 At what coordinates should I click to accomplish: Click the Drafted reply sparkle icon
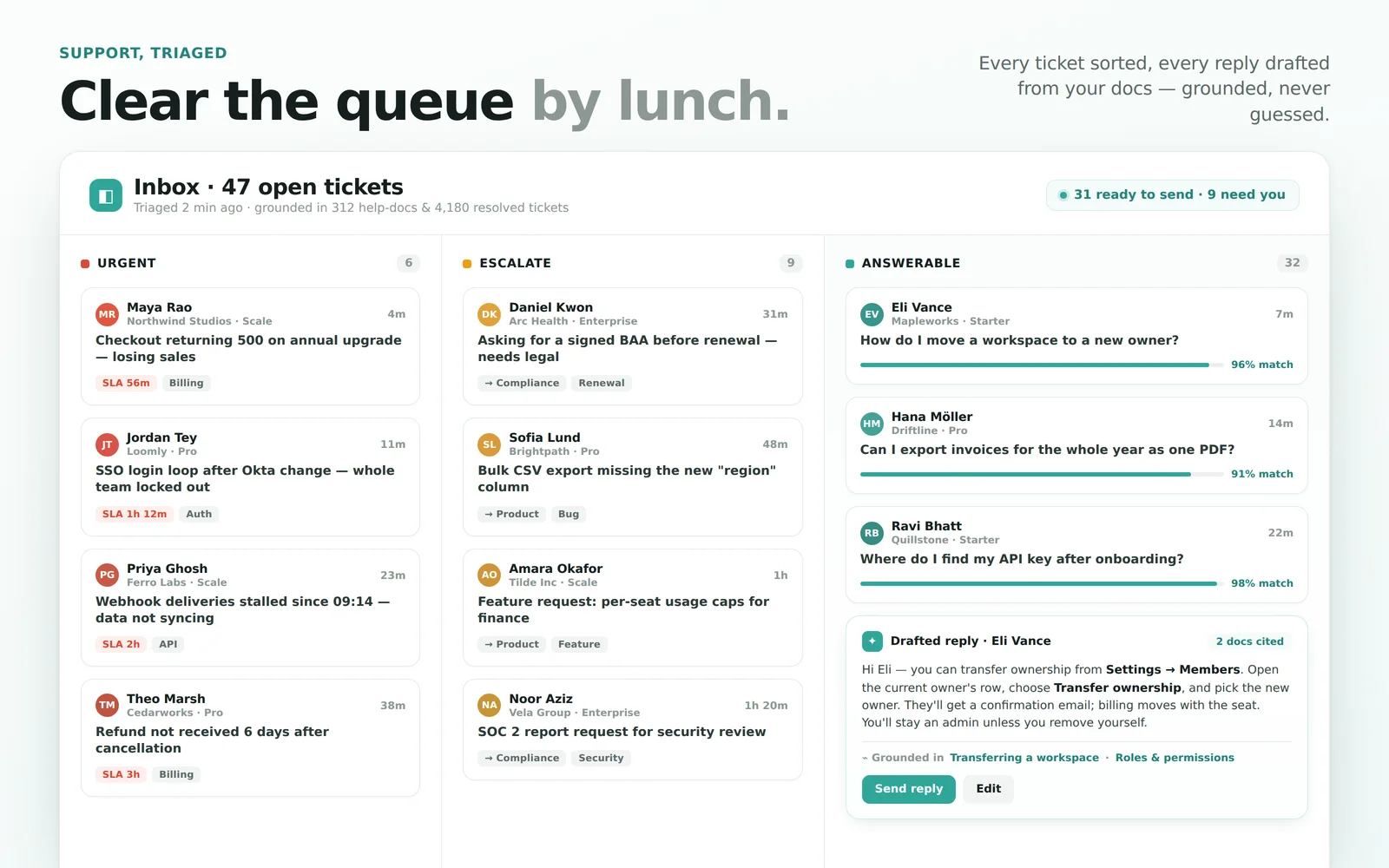[x=872, y=641]
